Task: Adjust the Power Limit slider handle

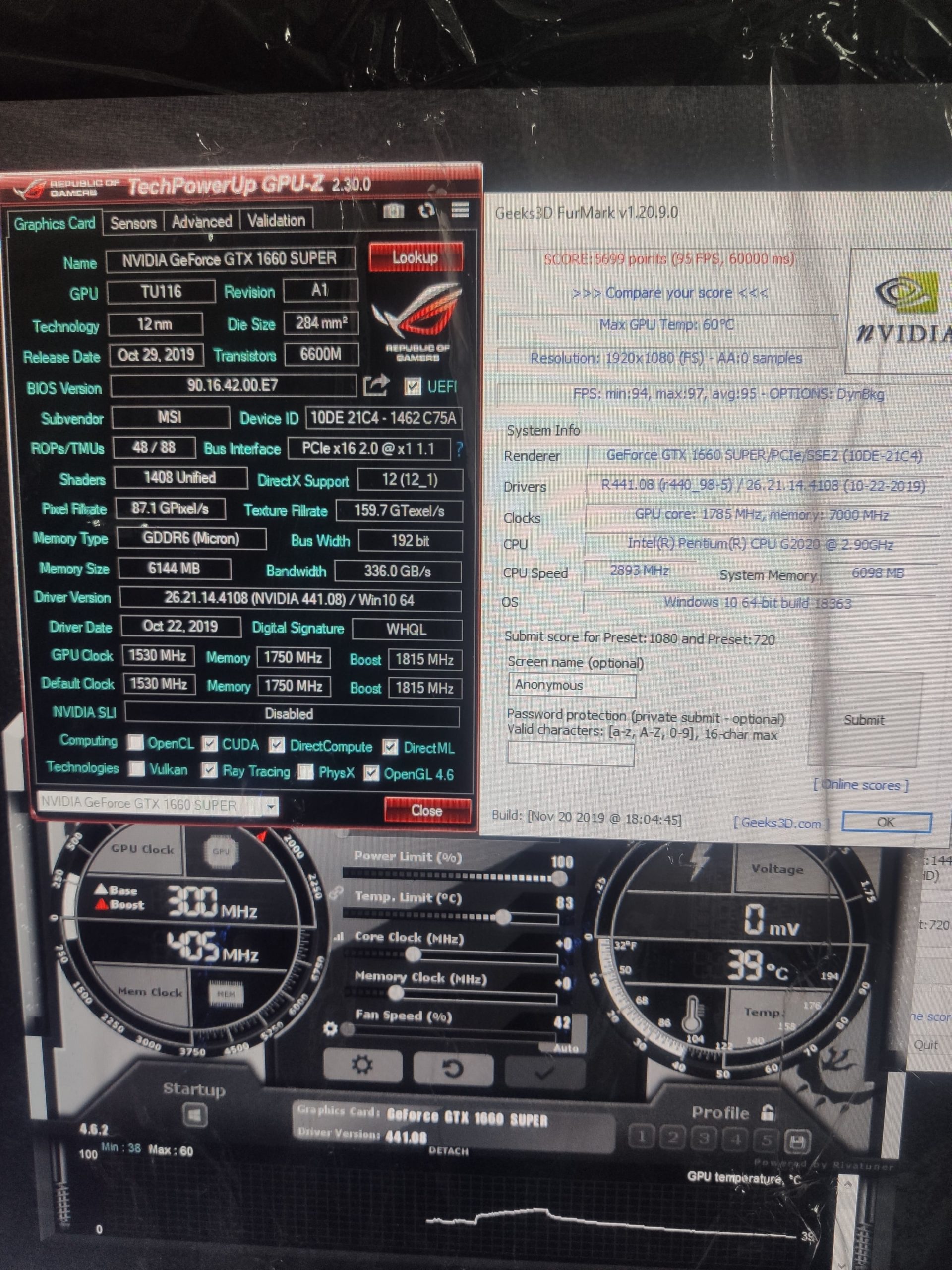Action: (x=559, y=877)
